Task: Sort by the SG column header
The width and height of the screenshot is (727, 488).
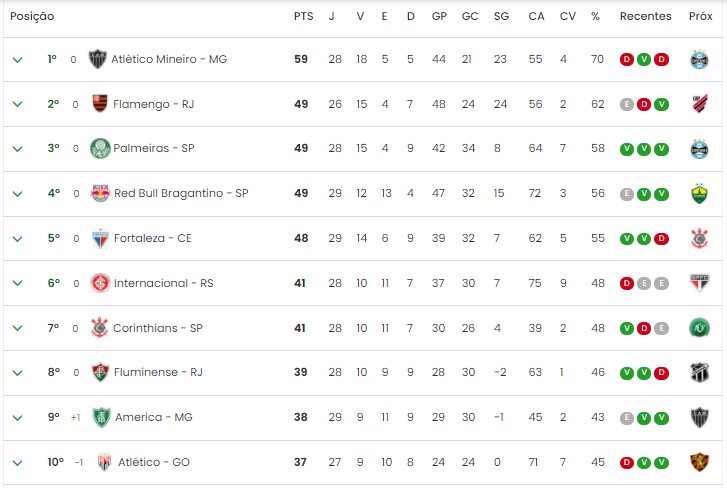Action: 501,16
